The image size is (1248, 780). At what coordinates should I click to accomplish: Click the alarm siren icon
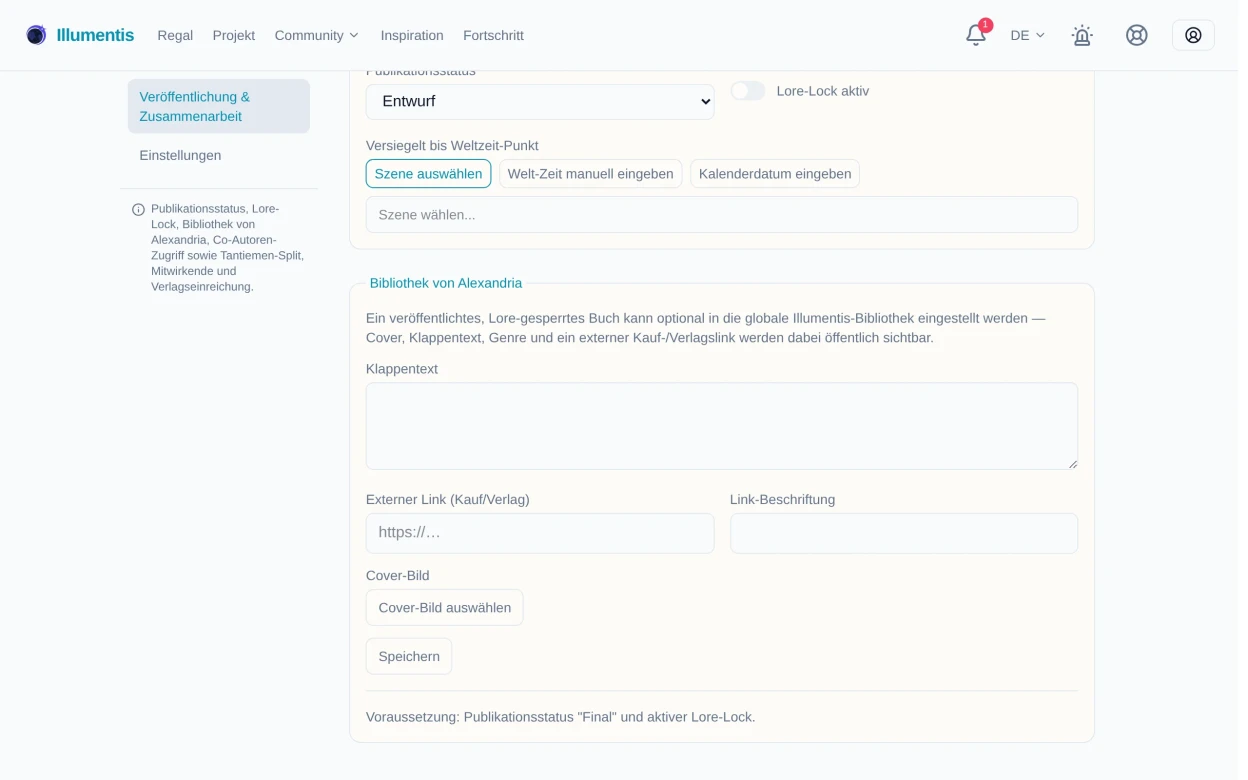pyautogui.click(x=1082, y=35)
